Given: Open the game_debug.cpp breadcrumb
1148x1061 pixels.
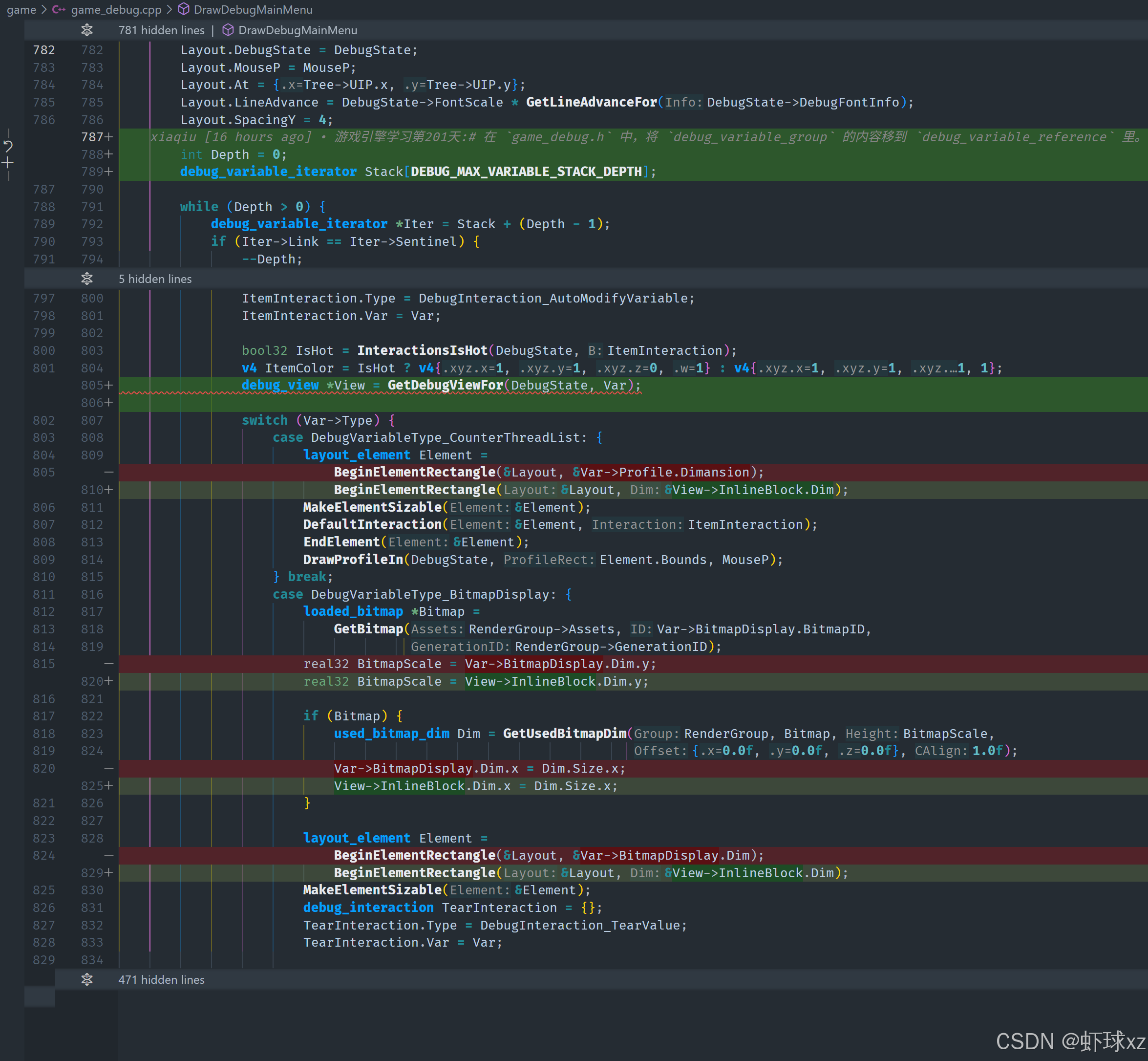Looking at the screenshot, I should tap(116, 10).
